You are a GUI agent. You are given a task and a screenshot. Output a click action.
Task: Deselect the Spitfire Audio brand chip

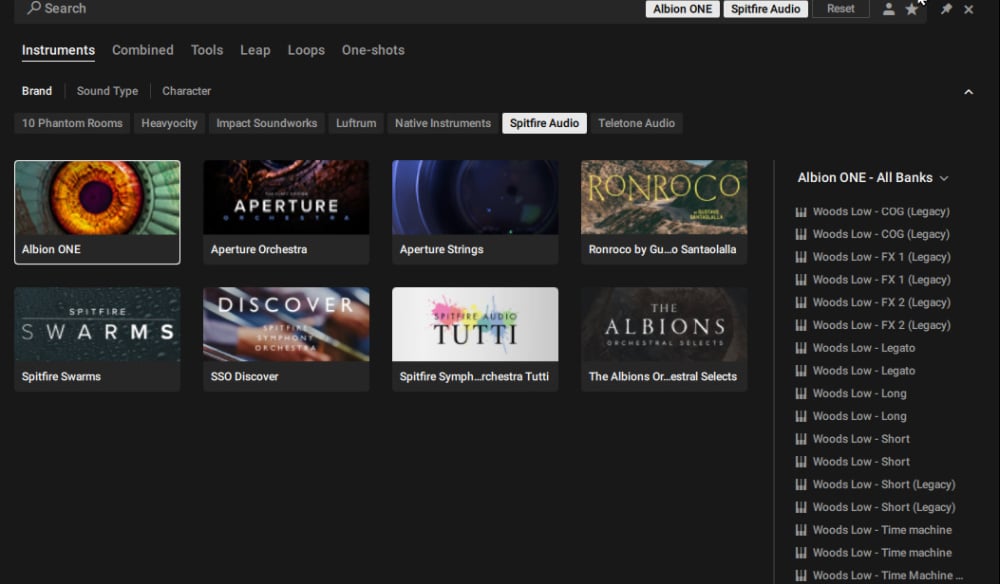tap(544, 123)
